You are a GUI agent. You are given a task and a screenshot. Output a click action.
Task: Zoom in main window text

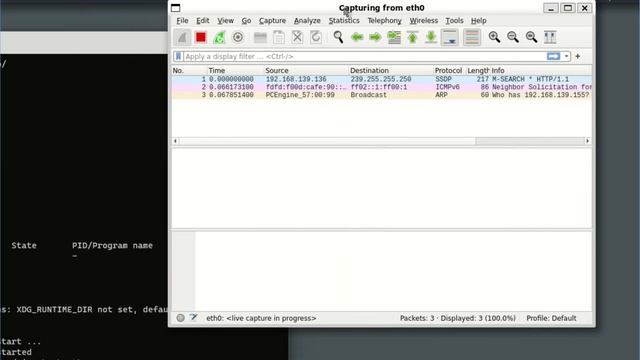click(494, 37)
